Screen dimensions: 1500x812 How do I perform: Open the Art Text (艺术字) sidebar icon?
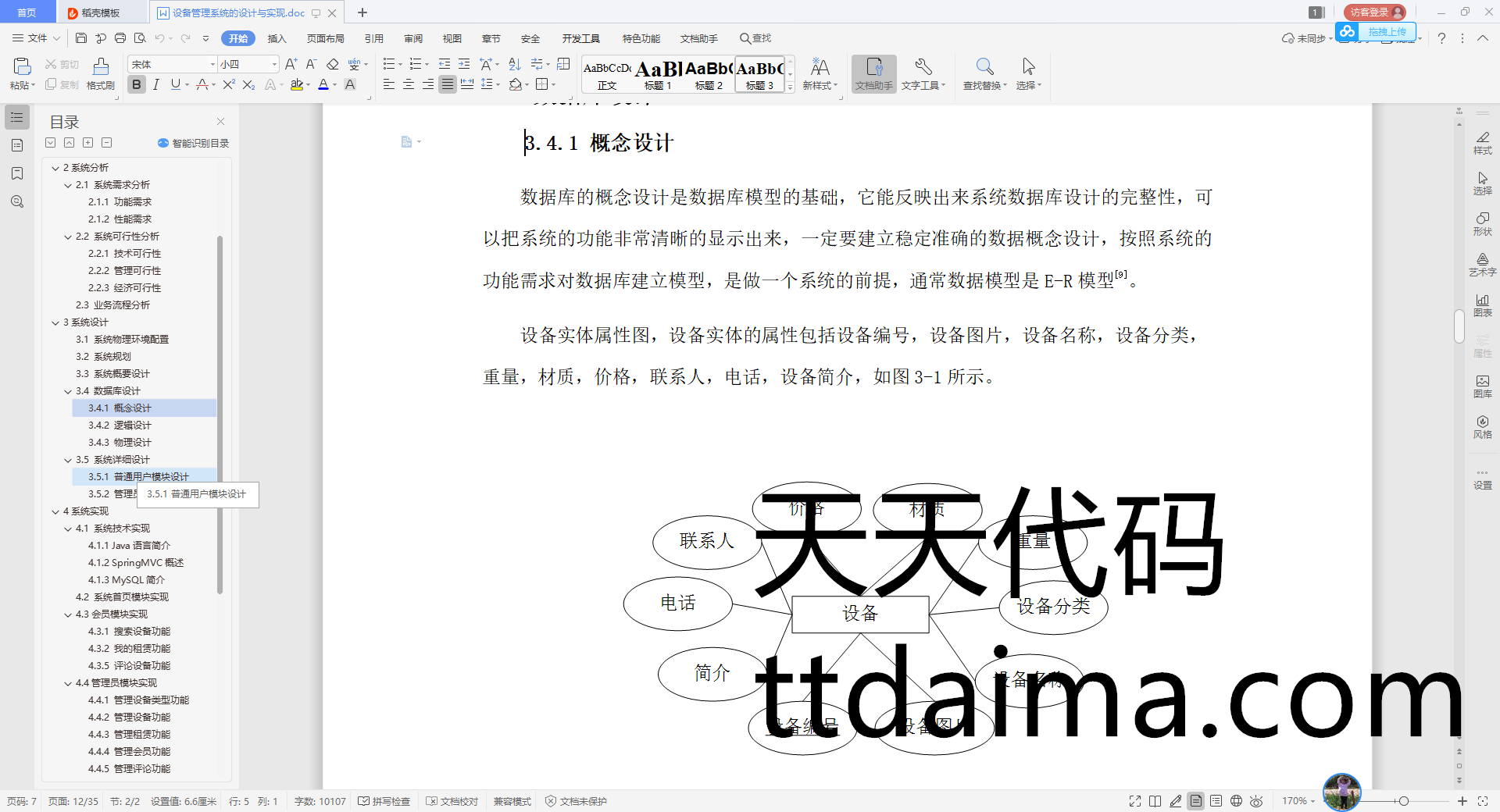click(x=1482, y=264)
